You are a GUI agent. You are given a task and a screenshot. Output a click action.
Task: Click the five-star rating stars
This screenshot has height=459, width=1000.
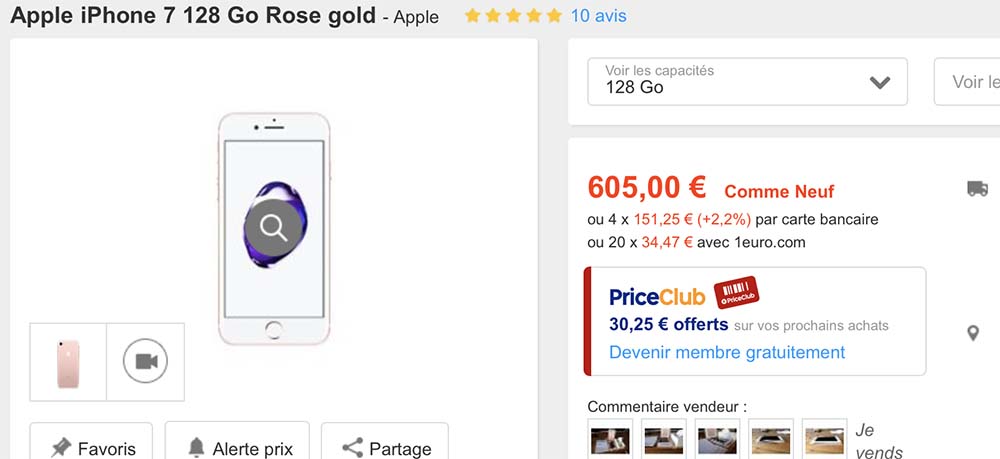click(x=513, y=16)
